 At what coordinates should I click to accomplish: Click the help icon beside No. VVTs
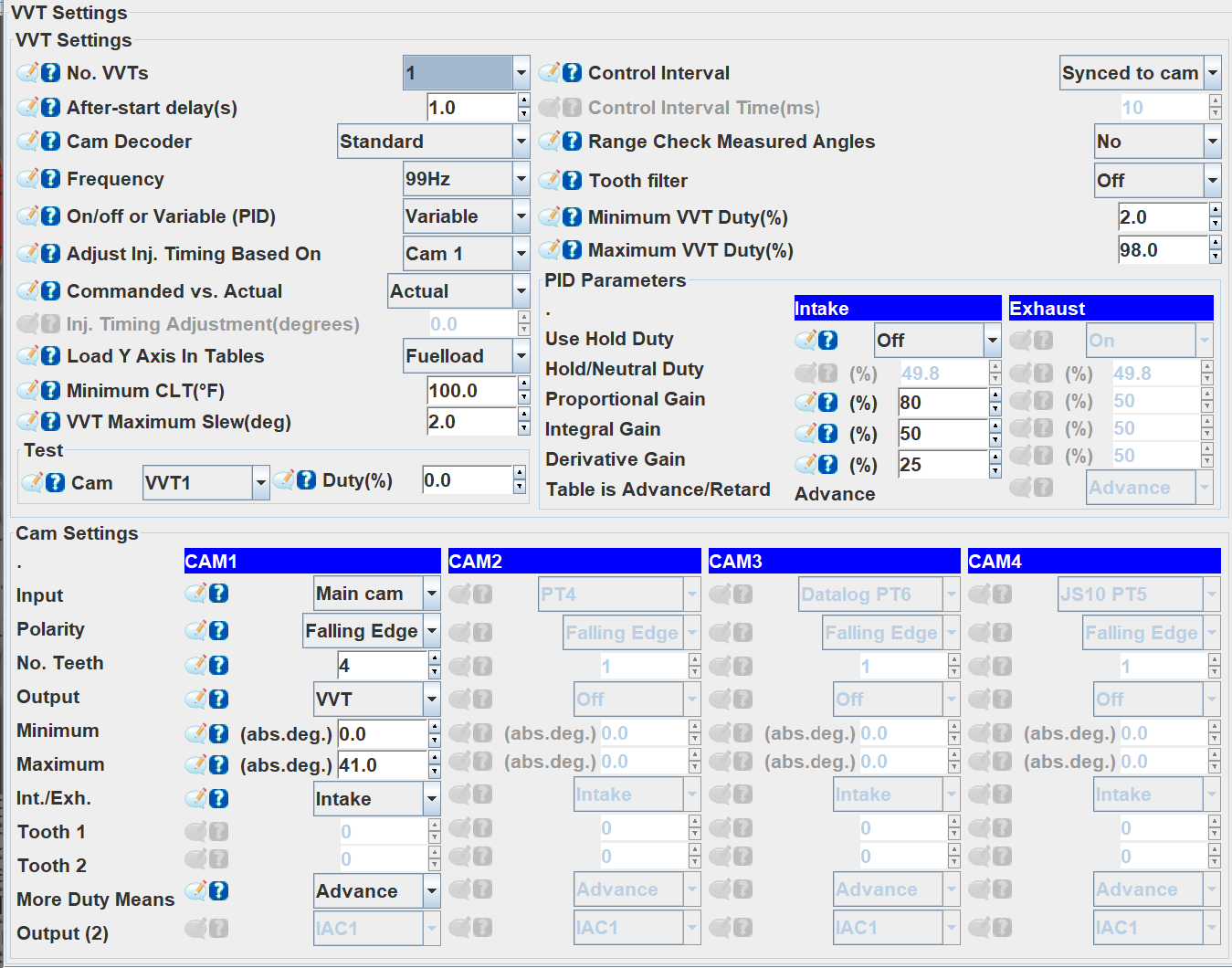[51, 73]
